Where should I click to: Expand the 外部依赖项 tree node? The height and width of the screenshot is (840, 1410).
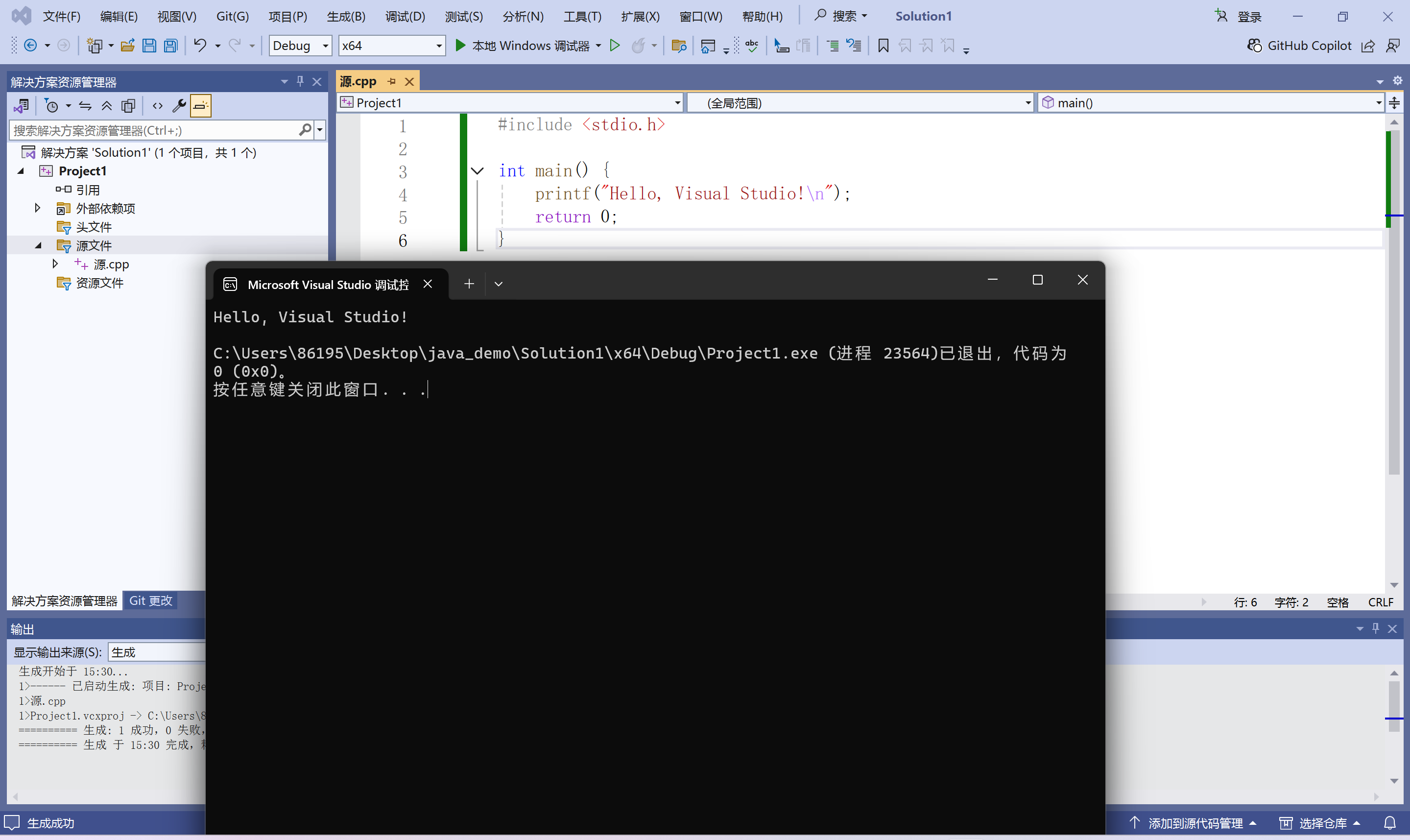(37, 208)
